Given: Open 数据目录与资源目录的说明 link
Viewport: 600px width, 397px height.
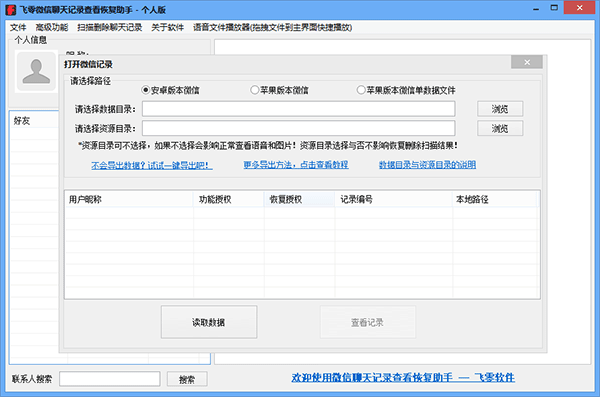Looking at the screenshot, I should [x=427, y=165].
